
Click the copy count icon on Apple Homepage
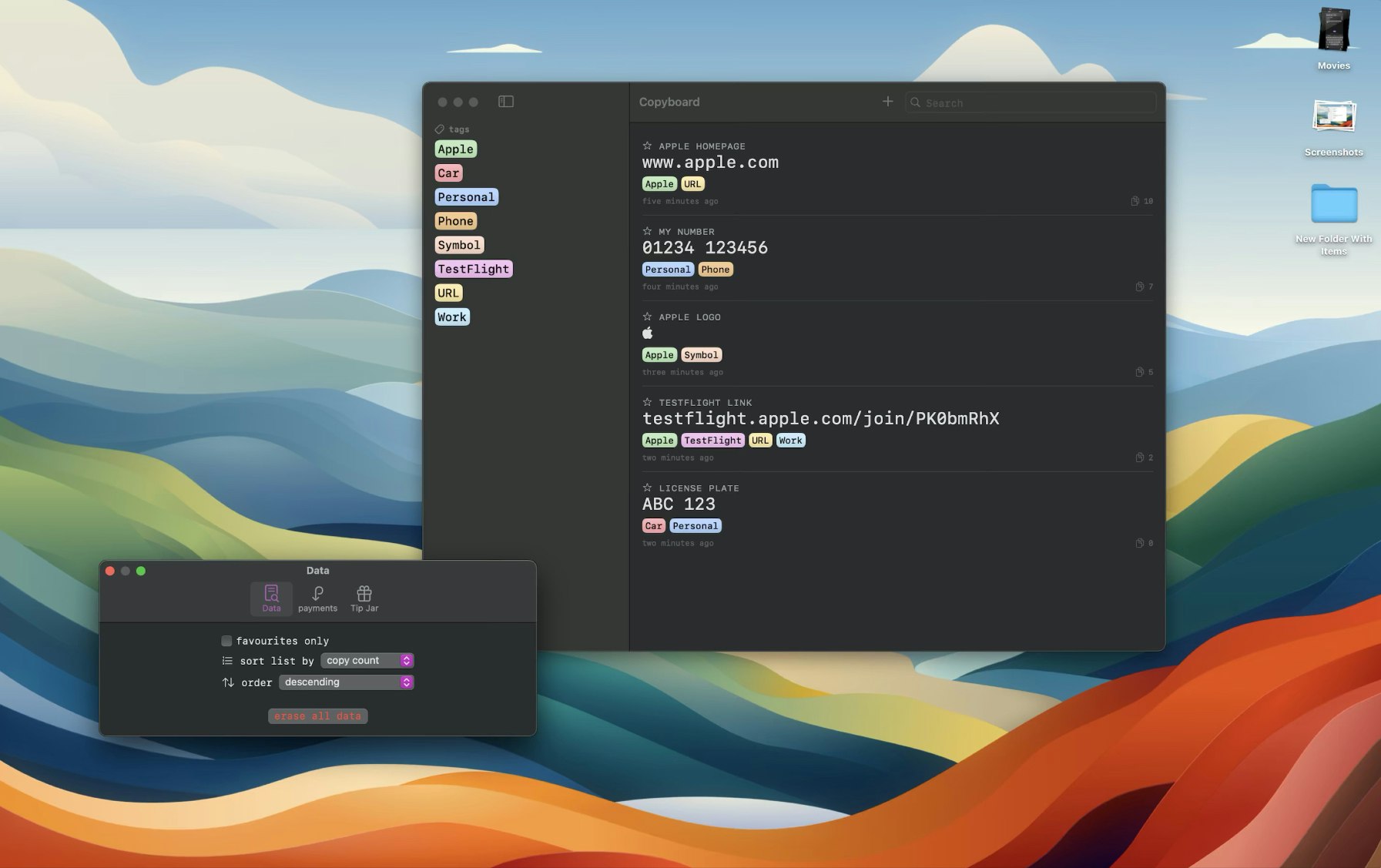pyautogui.click(x=1135, y=201)
